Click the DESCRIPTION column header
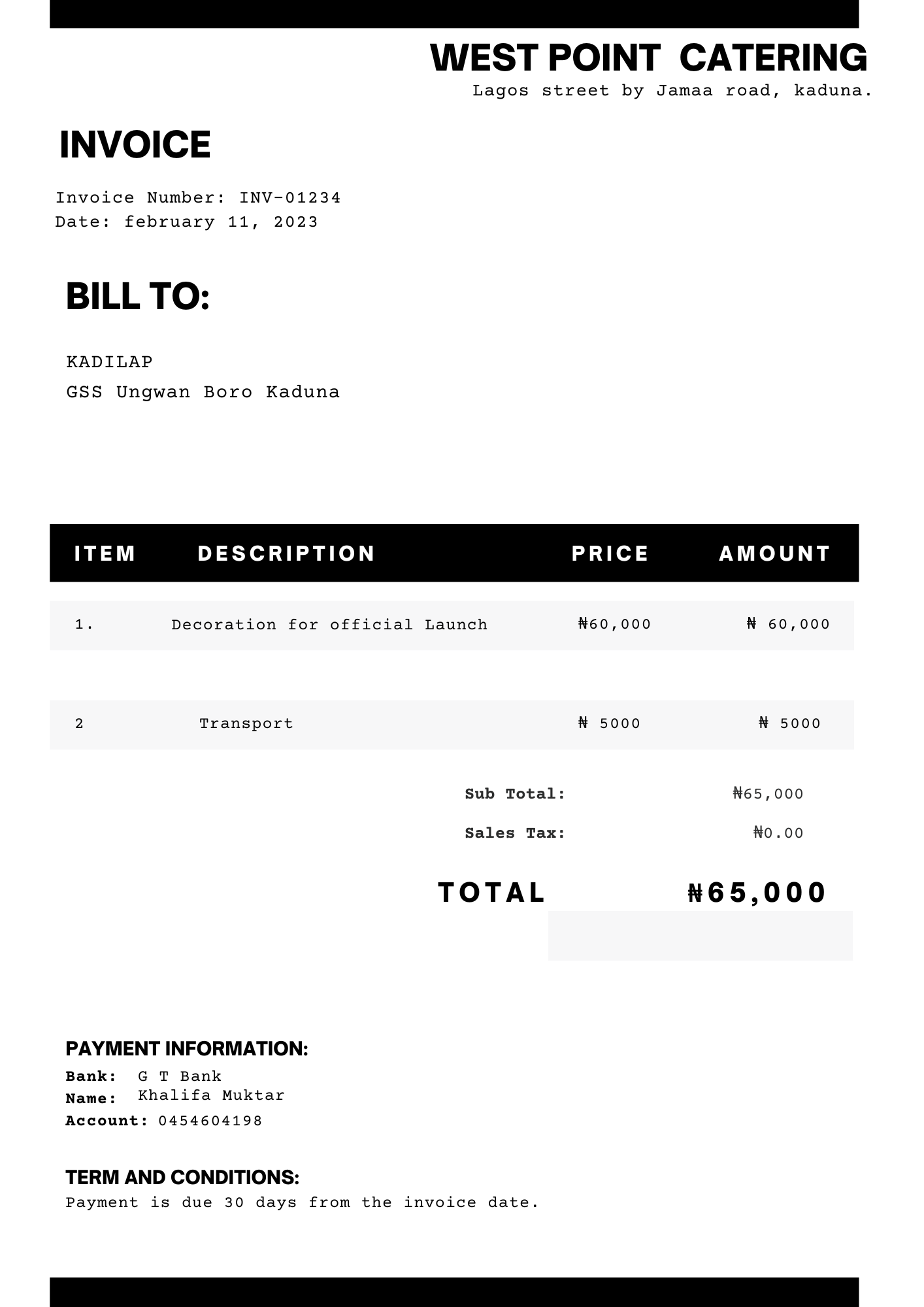The image size is (924, 1307). [286, 554]
